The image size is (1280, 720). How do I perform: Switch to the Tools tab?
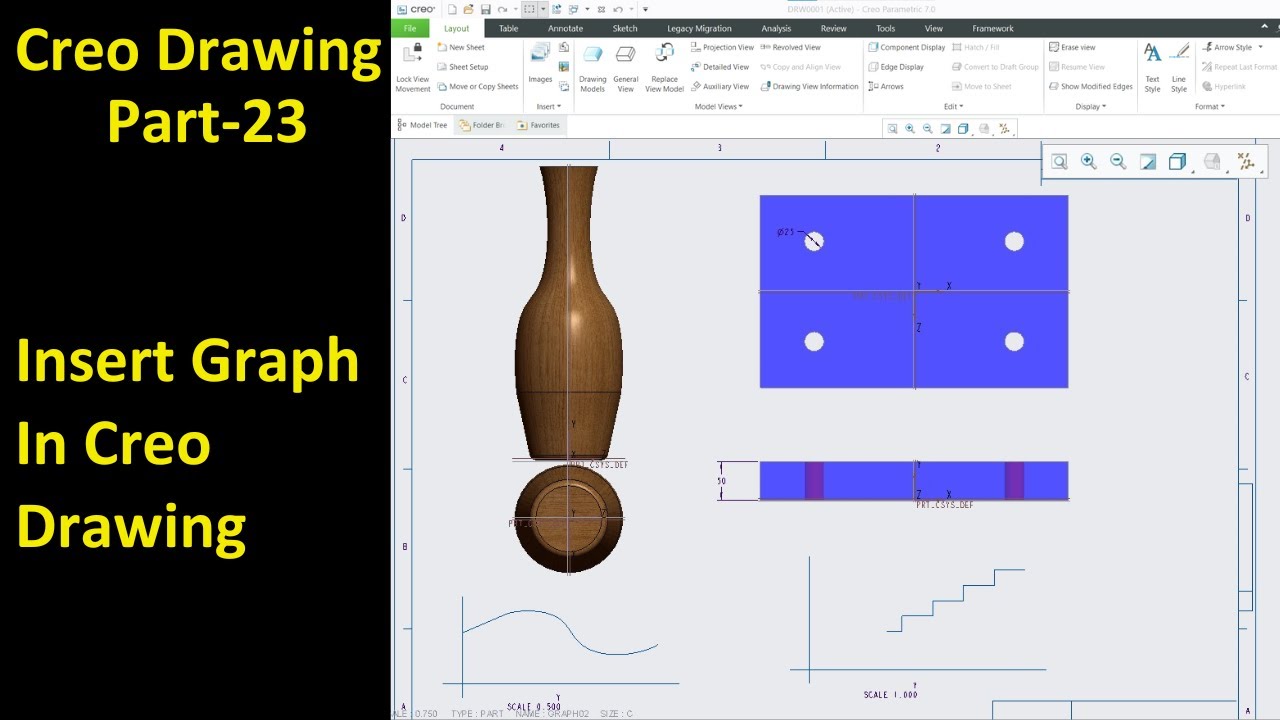885,28
